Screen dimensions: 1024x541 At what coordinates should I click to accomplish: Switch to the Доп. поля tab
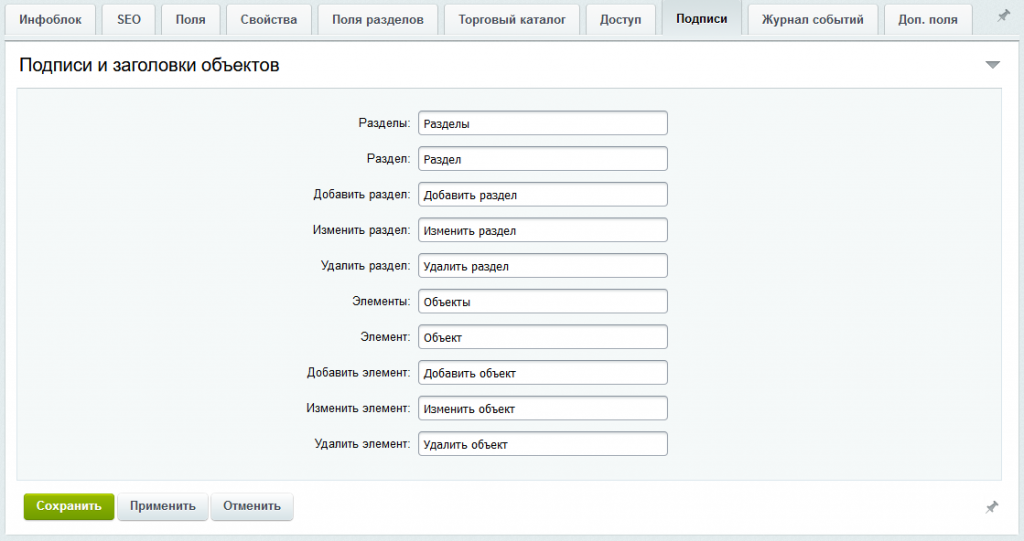(x=927, y=20)
